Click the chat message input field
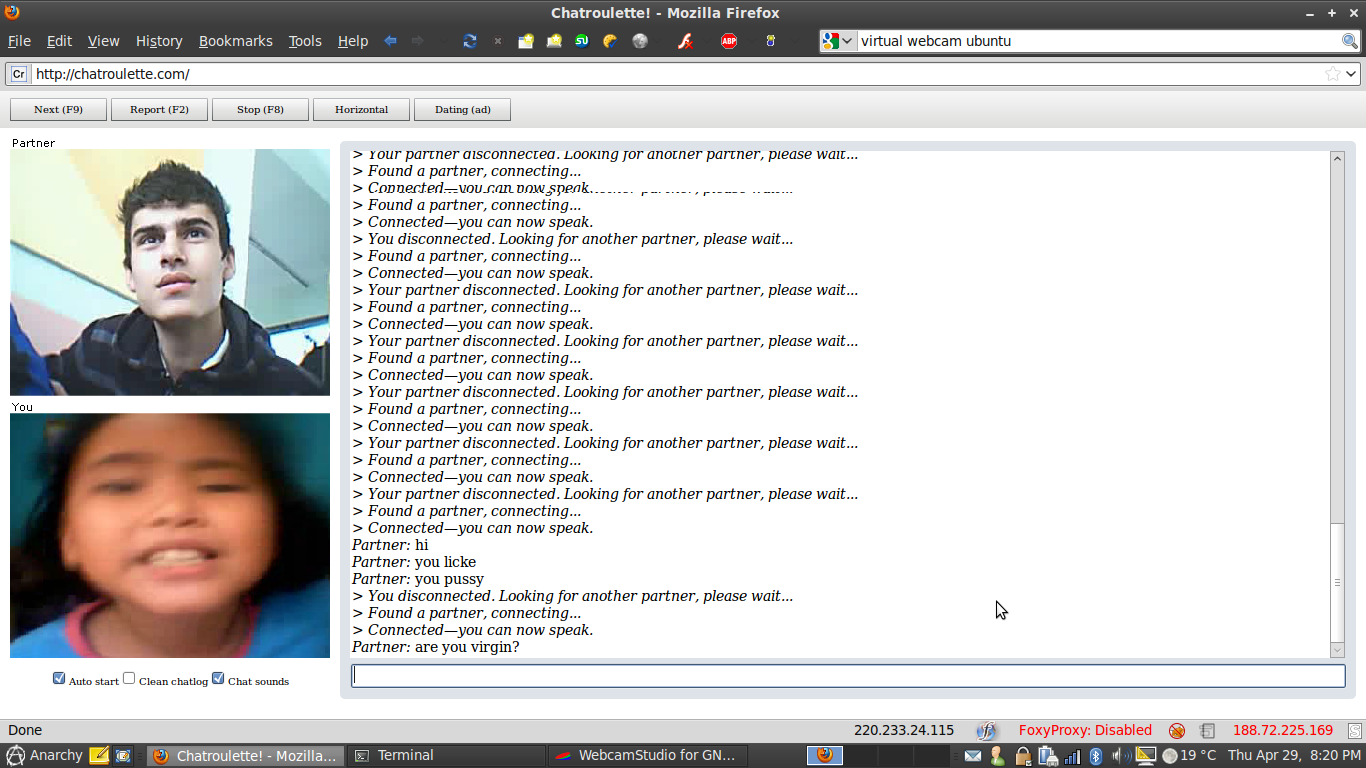 tap(848, 676)
